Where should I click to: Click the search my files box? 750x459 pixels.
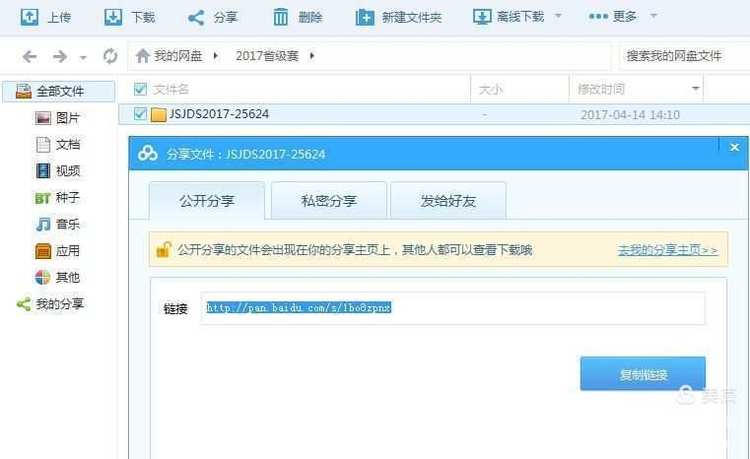coord(685,56)
